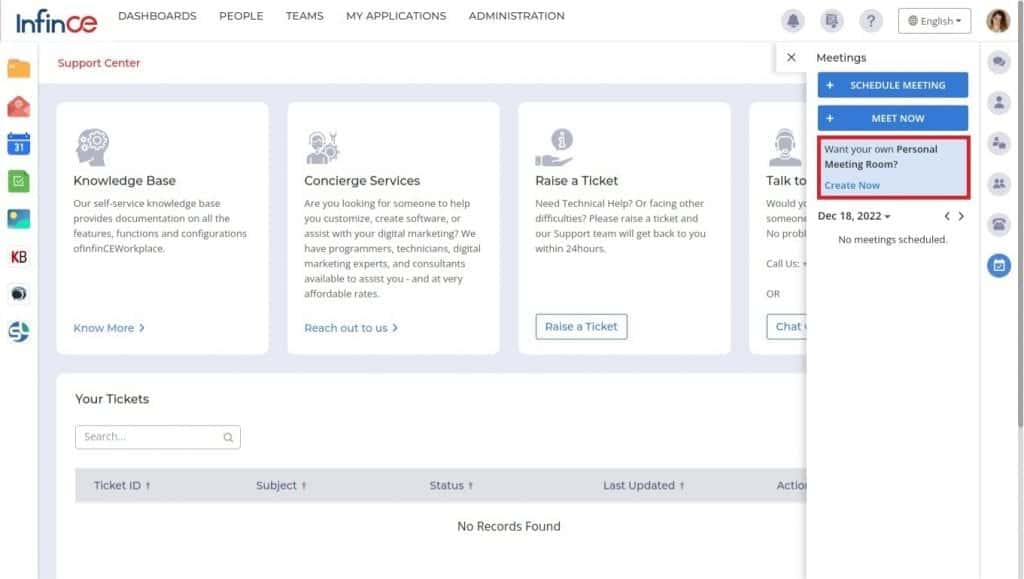Click the 'Meetings' panel heading
The height and width of the screenshot is (579, 1024).
click(x=841, y=57)
